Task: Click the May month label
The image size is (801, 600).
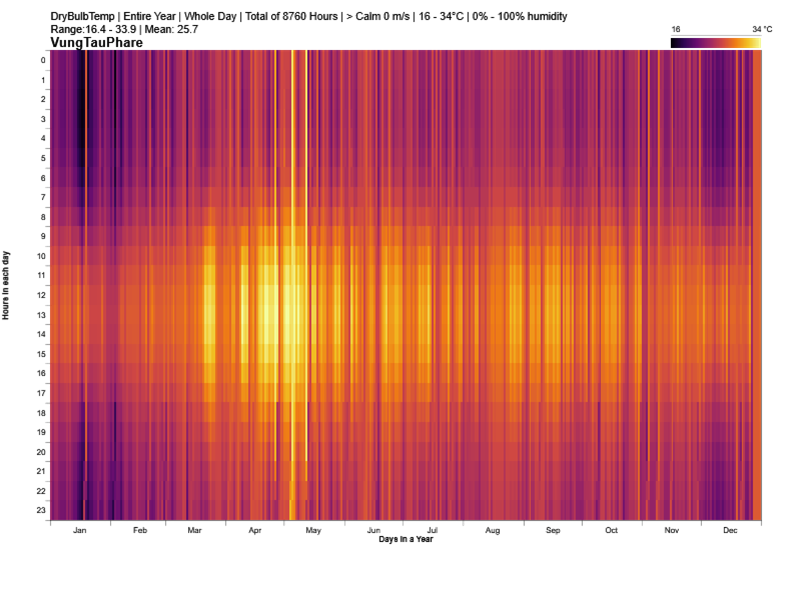Action: click(313, 530)
